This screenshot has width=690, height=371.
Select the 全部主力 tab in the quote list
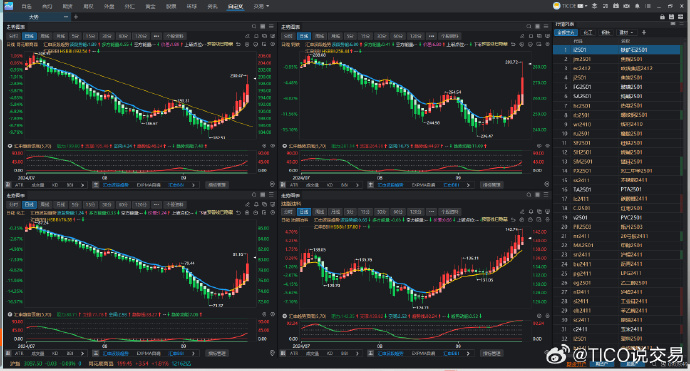[x=566, y=33]
